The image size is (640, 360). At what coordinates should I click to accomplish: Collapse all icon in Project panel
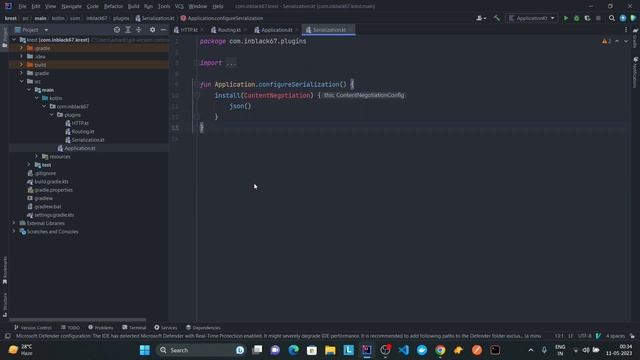pyautogui.click(x=139, y=30)
